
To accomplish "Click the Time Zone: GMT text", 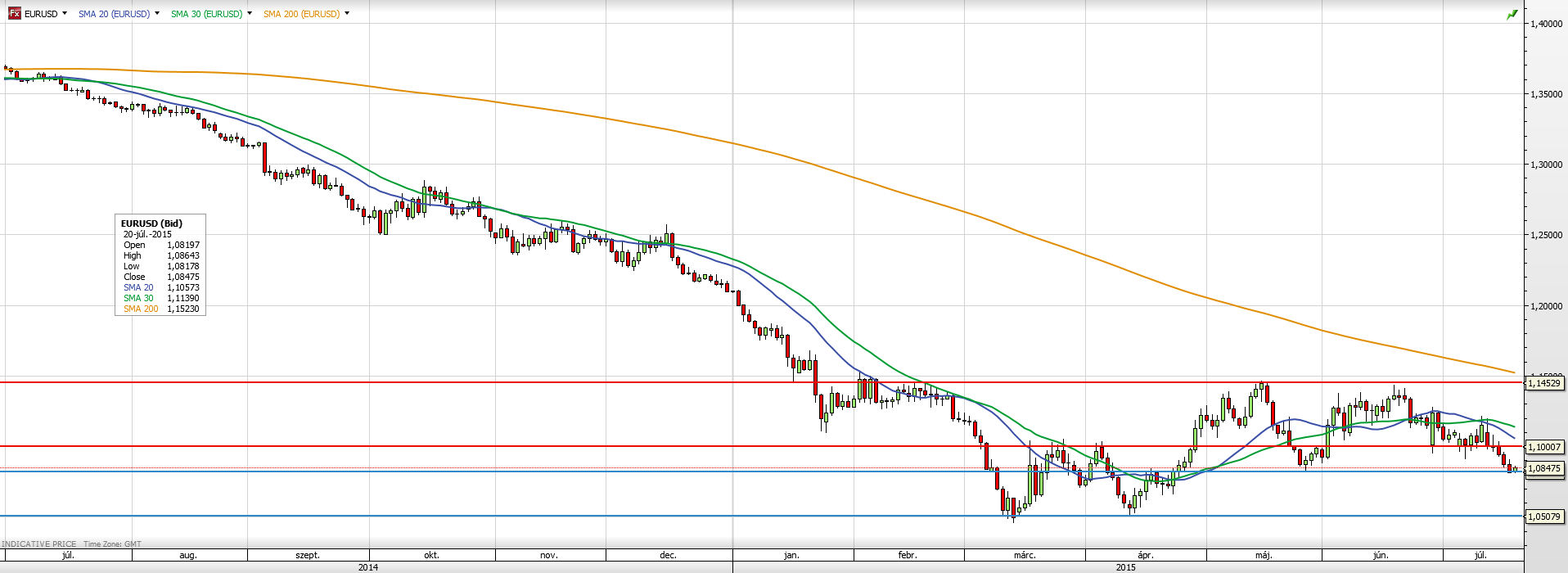I will [x=113, y=544].
